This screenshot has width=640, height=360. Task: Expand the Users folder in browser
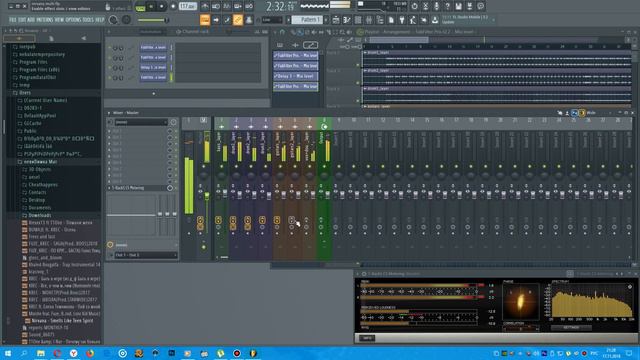coord(24,93)
